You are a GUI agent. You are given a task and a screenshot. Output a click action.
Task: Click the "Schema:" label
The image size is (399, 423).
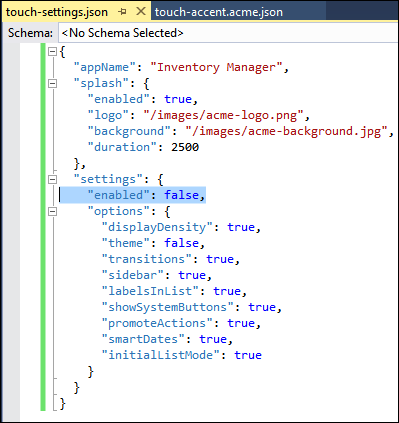coord(30,33)
